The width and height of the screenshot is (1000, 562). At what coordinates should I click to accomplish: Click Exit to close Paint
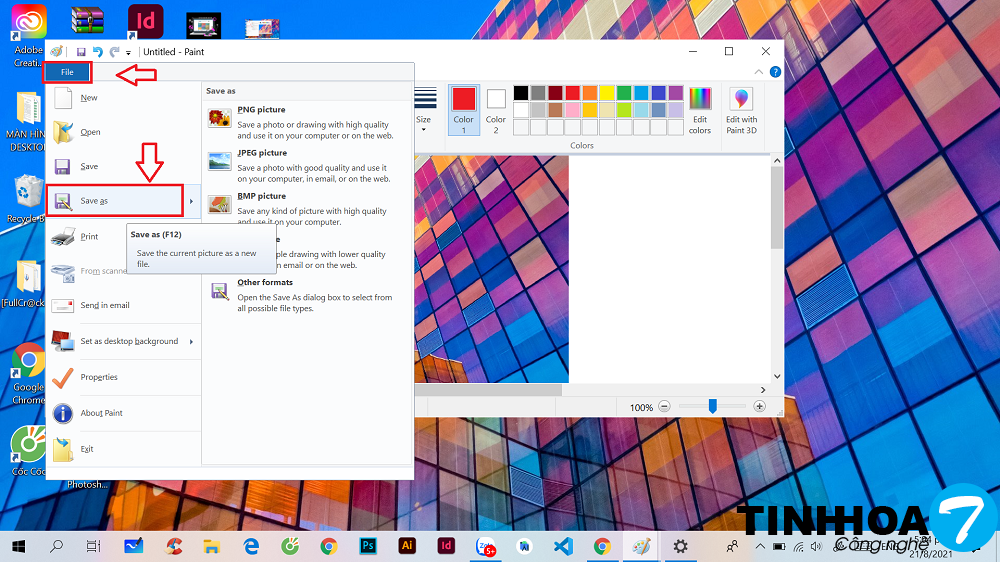point(87,449)
